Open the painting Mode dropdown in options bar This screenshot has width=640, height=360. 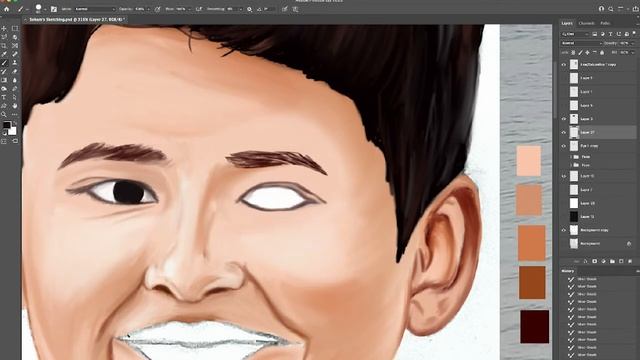click(95, 9)
